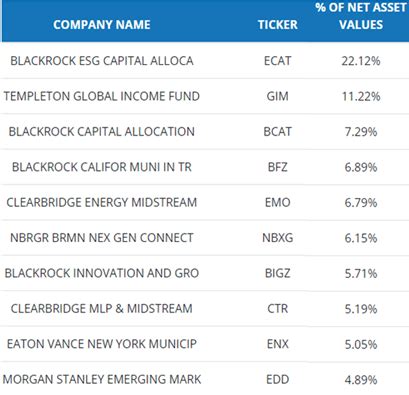The height and width of the screenshot is (395, 409).
Task: Open BLACKROCK CALIFOR MUNI IN TR
Action: (x=102, y=167)
